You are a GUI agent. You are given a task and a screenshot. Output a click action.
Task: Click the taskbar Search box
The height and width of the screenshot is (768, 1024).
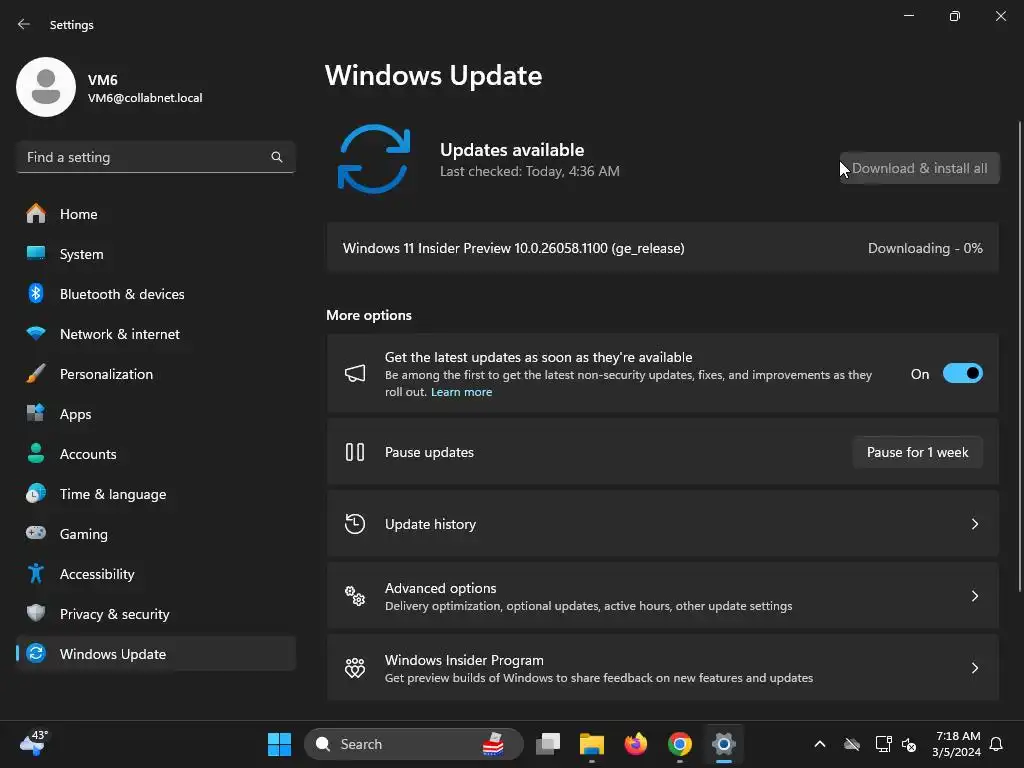pos(413,744)
